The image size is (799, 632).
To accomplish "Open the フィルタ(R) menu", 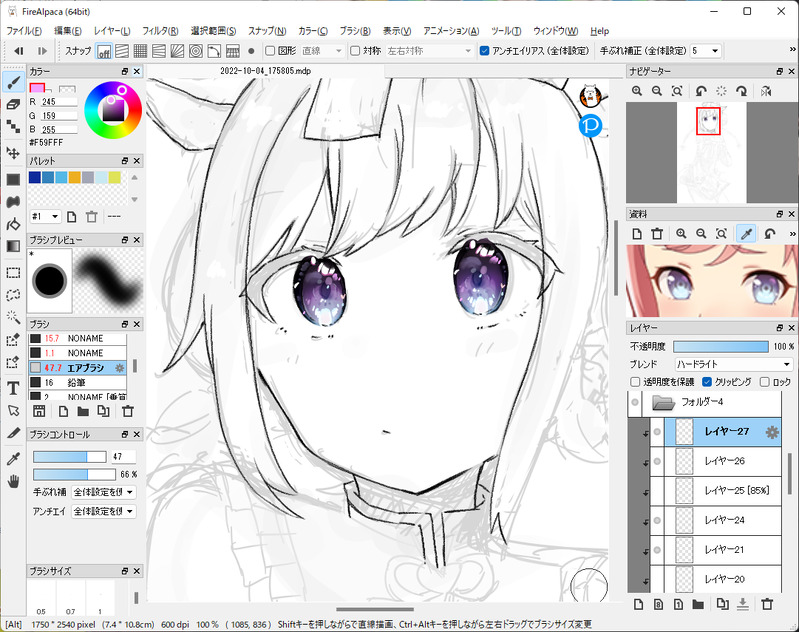I will tap(160, 31).
